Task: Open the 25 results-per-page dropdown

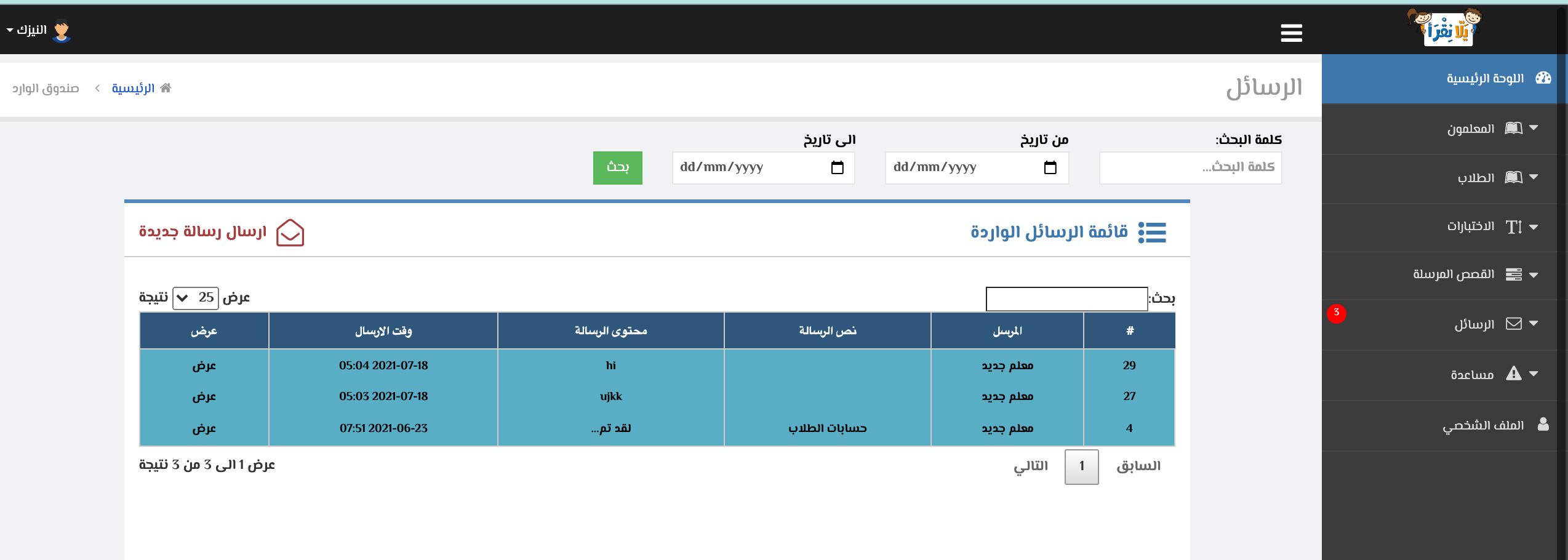Action: (196, 298)
